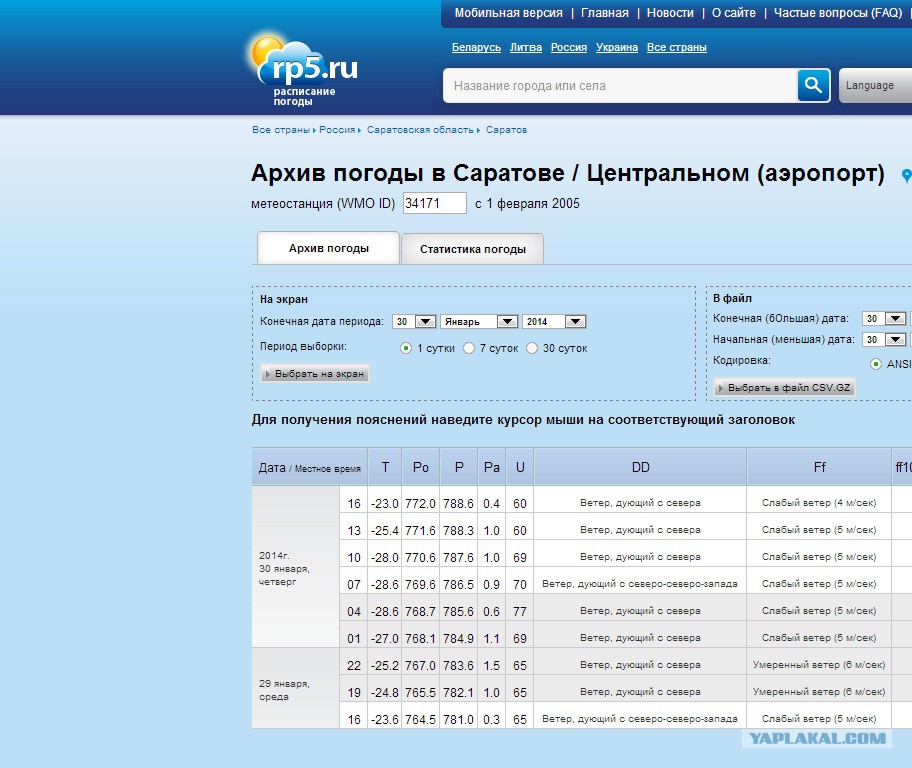Select the 1 сутки radio button
Image resolution: width=912 pixels, height=768 pixels.
[x=406, y=348]
